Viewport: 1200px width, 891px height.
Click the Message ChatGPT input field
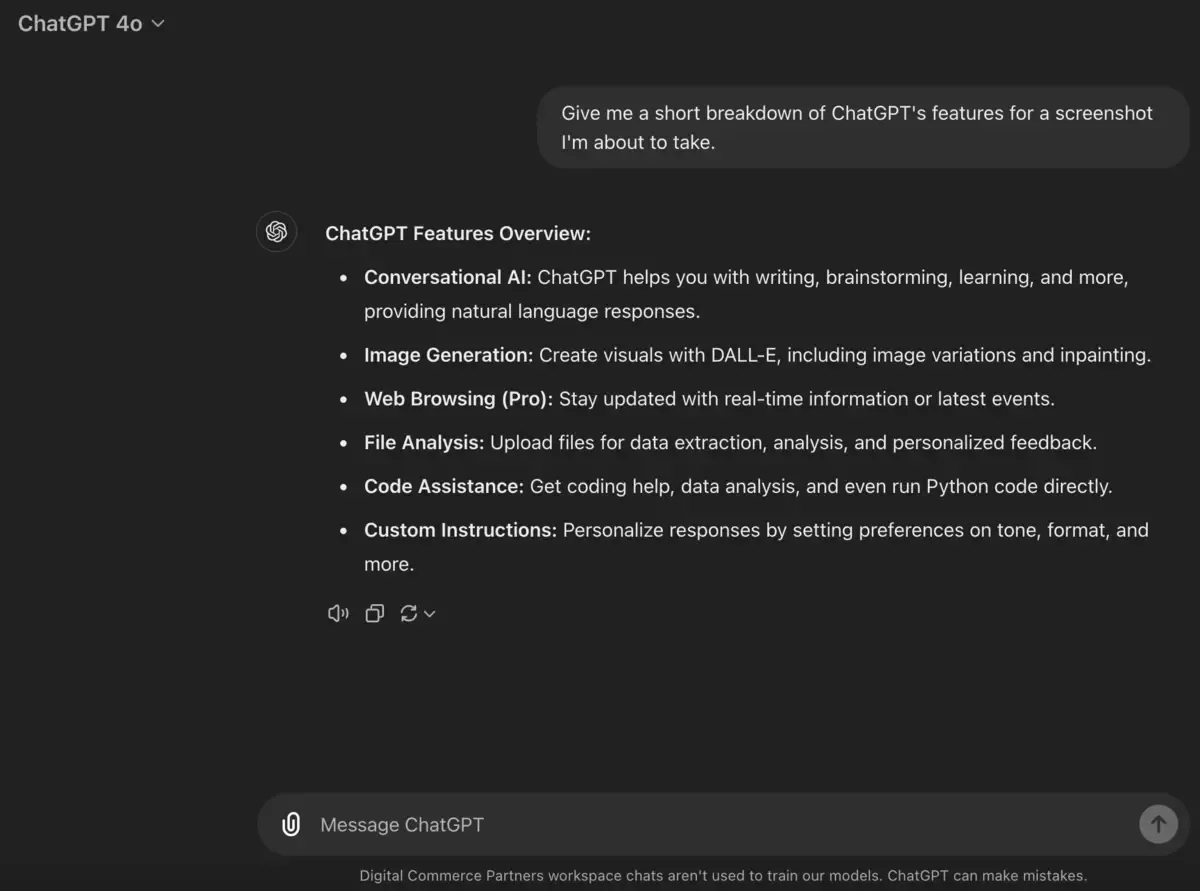[600, 824]
